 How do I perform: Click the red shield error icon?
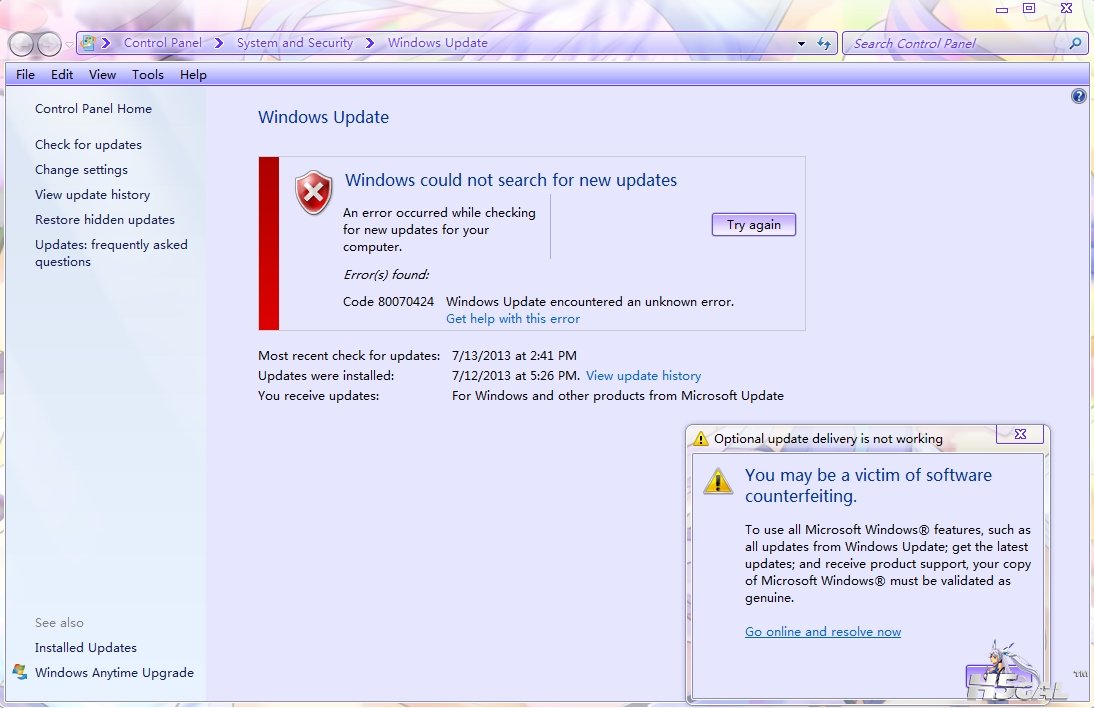(314, 192)
